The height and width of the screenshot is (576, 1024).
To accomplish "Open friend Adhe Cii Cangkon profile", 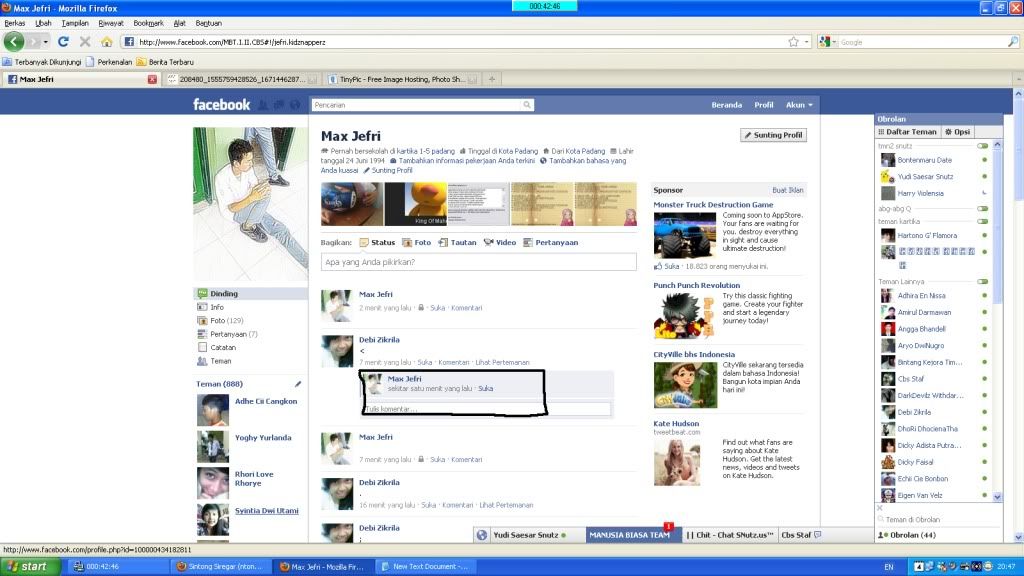I will click(266, 402).
